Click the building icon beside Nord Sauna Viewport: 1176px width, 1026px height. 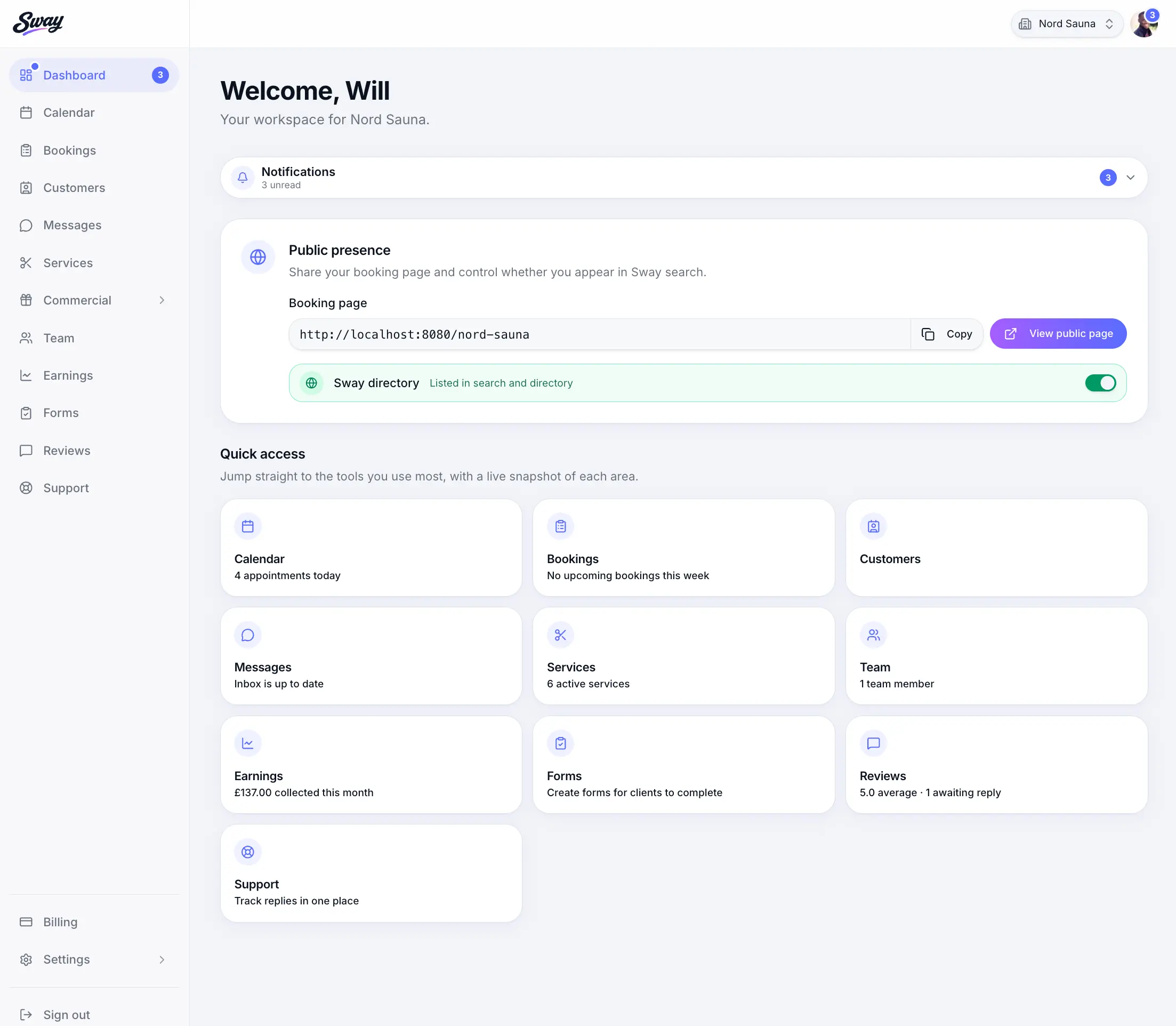[1025, 24]
